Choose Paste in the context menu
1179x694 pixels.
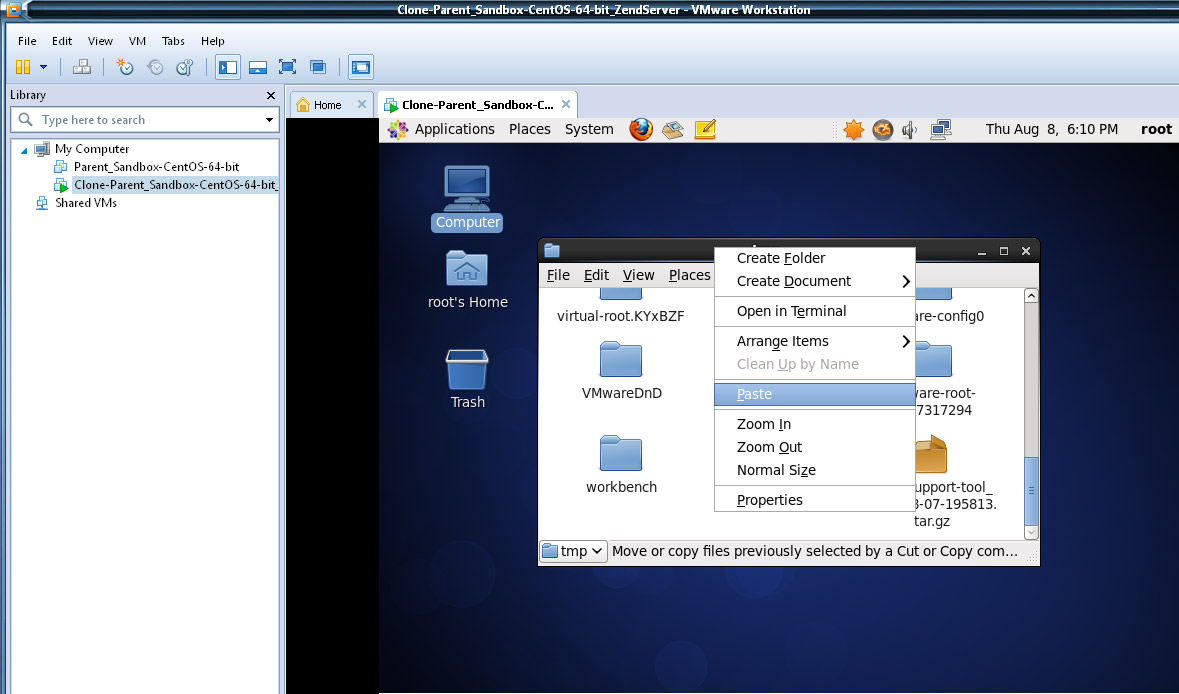pyautogui.click(x=814, y=394)
